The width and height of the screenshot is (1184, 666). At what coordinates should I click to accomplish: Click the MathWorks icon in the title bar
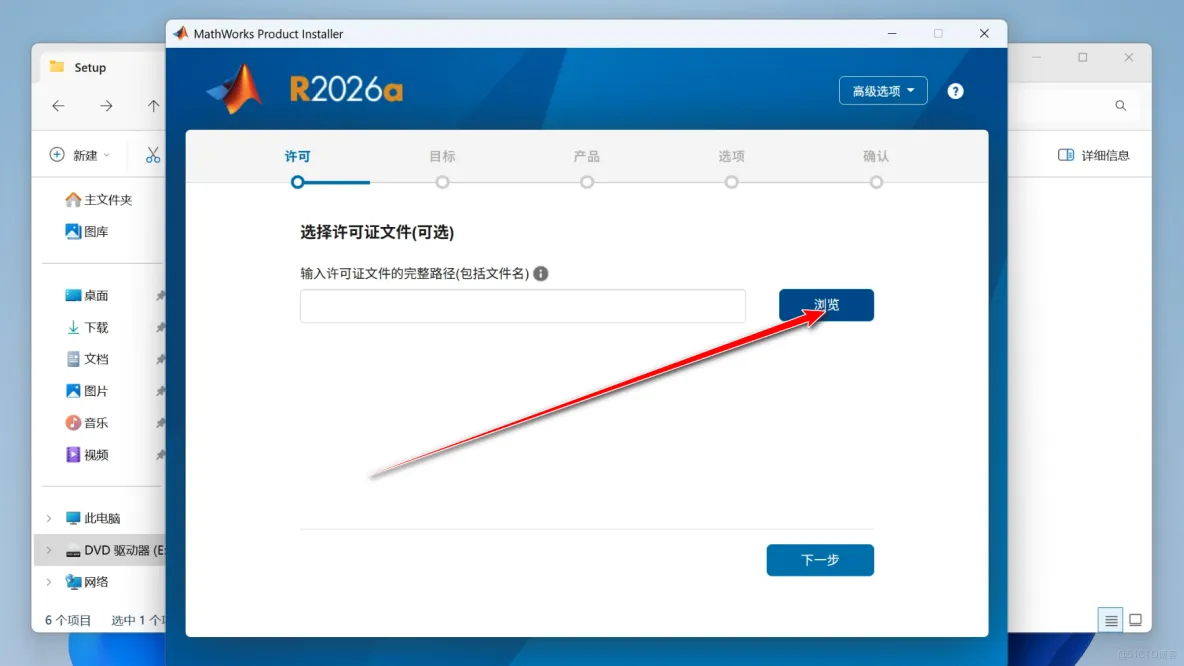(180, 33)
